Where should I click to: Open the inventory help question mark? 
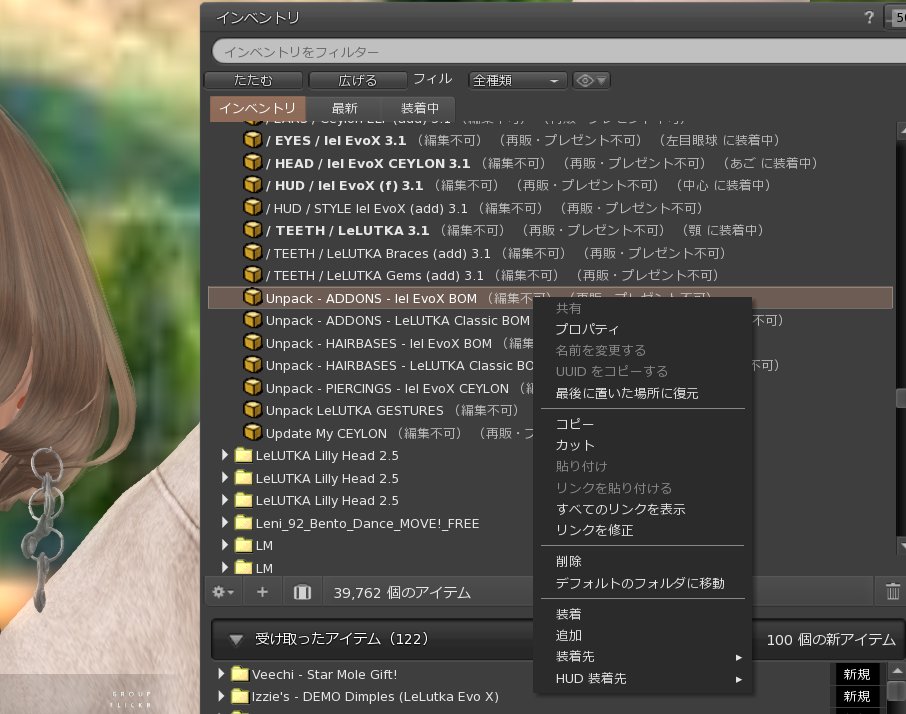[868, 17]
